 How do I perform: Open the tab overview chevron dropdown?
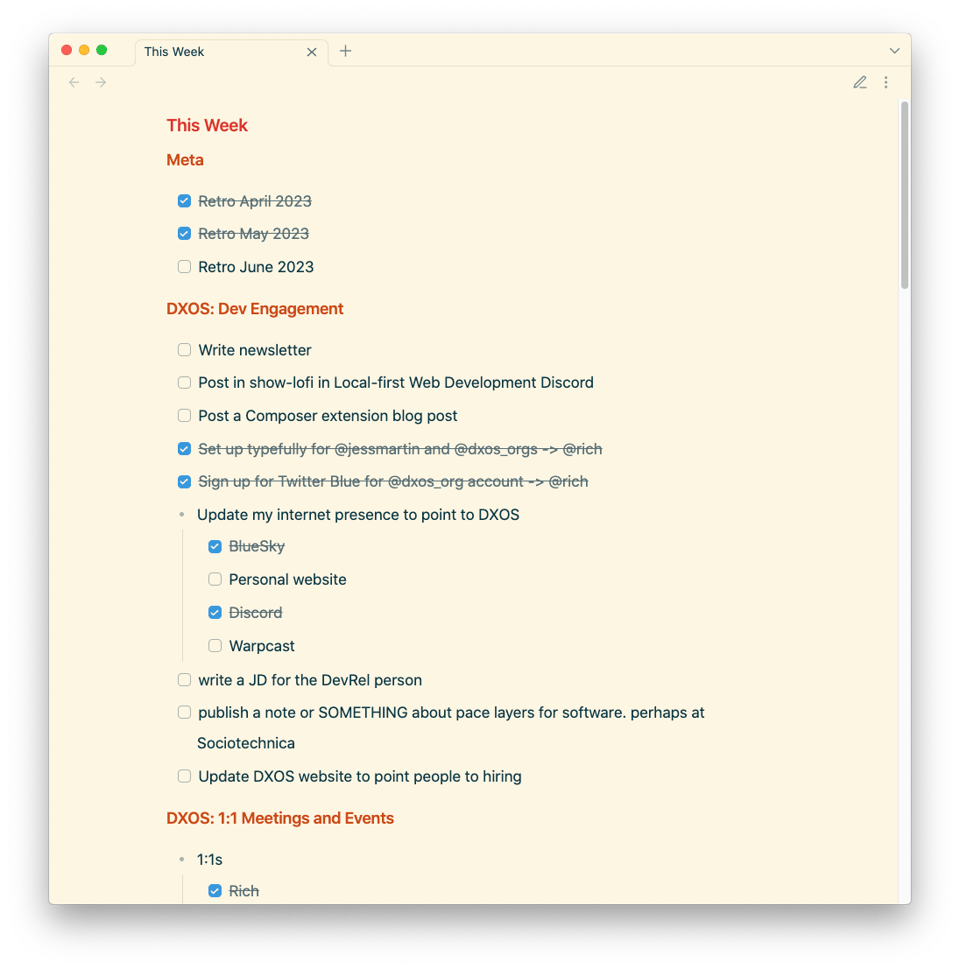894,51
